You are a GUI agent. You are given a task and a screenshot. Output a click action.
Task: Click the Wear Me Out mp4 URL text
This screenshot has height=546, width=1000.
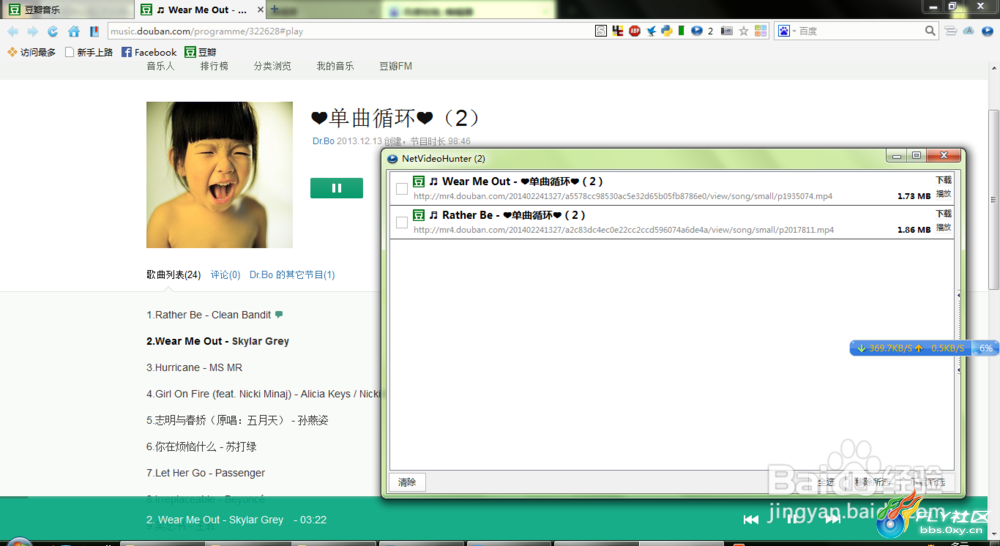pyautogui.click(x=622, y=196)
